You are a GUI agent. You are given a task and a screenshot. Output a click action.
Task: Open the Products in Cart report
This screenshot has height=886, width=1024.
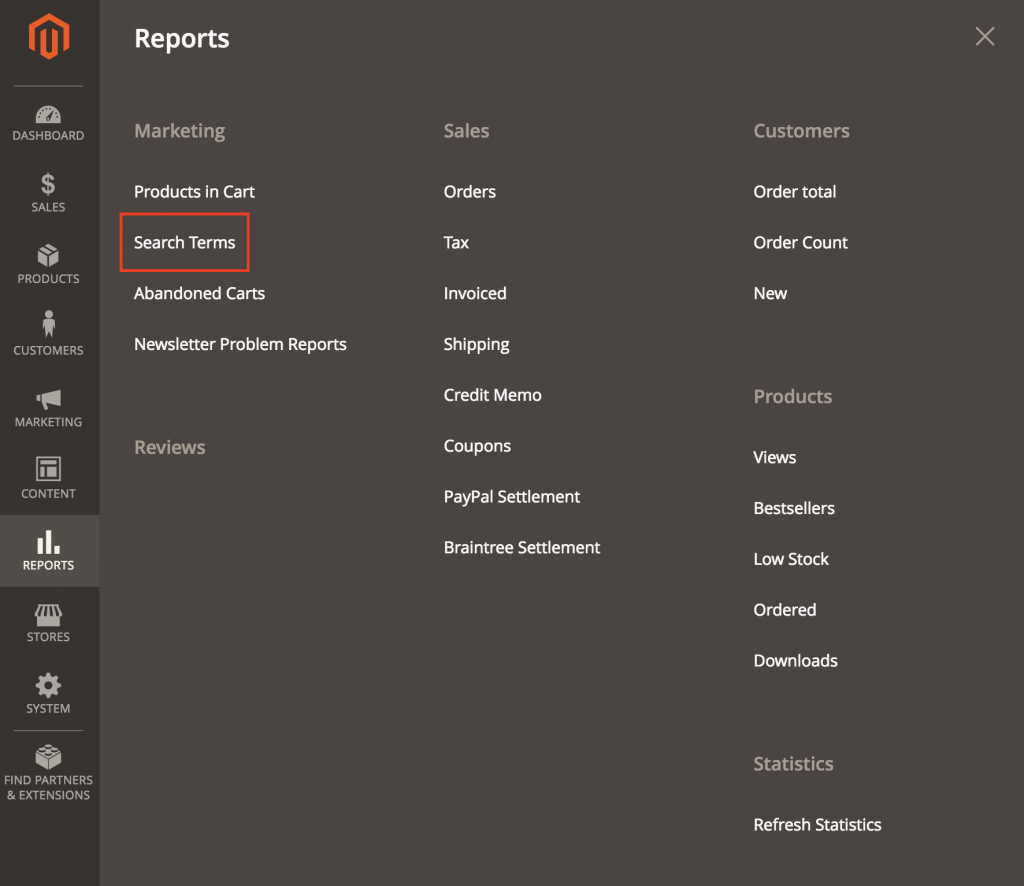coord(194,192)
